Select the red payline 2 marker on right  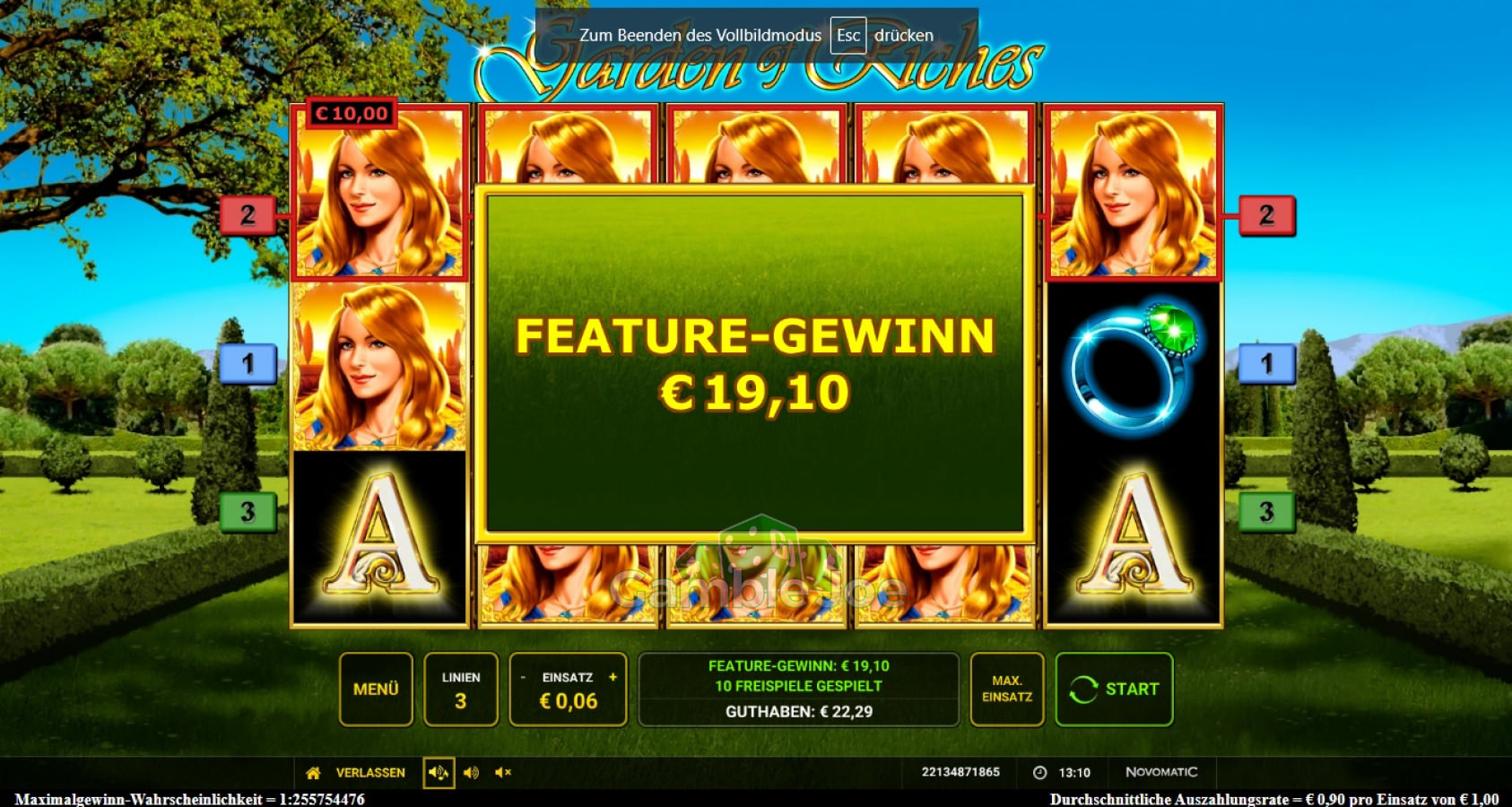pos(1266,215)
